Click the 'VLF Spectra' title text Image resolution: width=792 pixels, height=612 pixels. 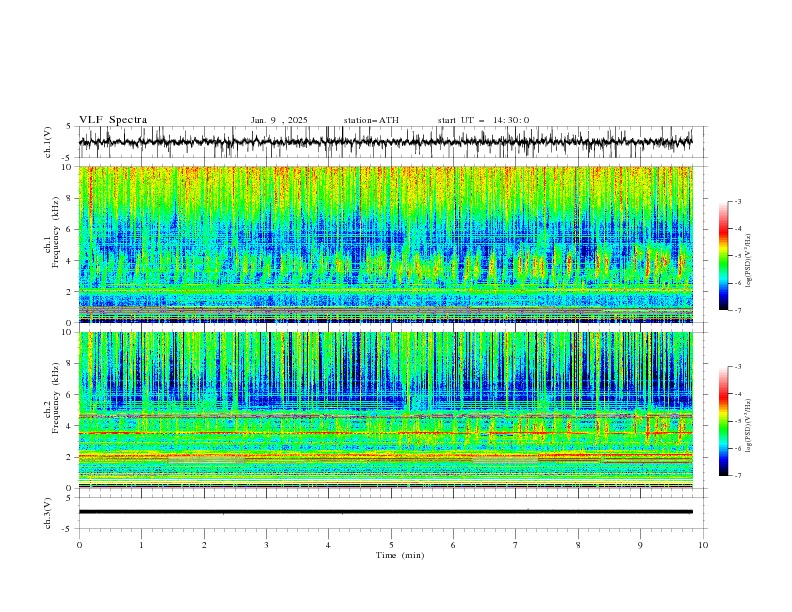pyautogui.click(x=113, y=120)
